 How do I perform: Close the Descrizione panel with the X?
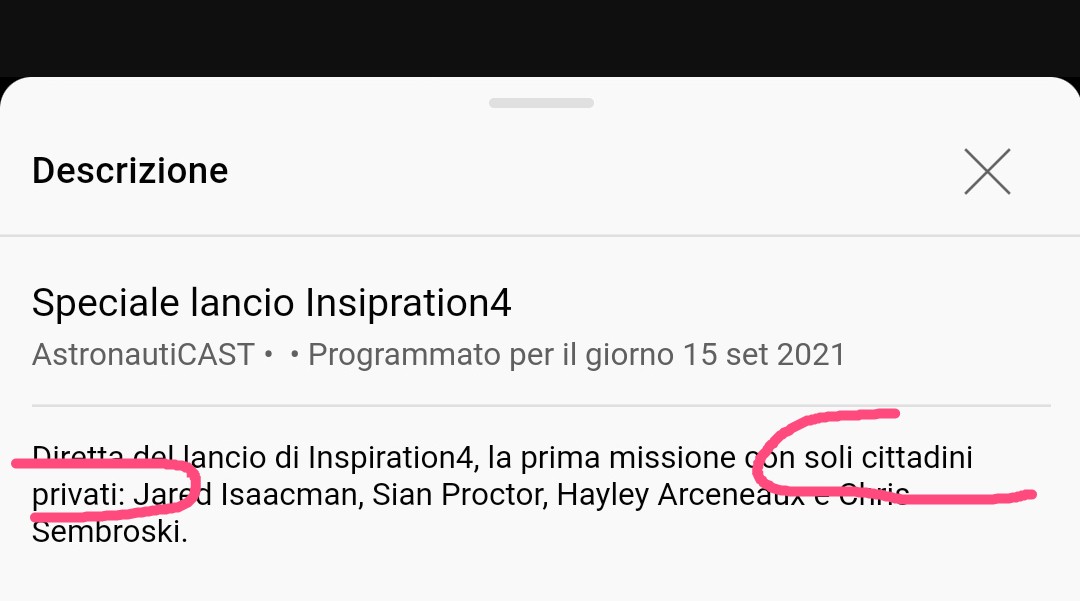[x=987, y=171]
